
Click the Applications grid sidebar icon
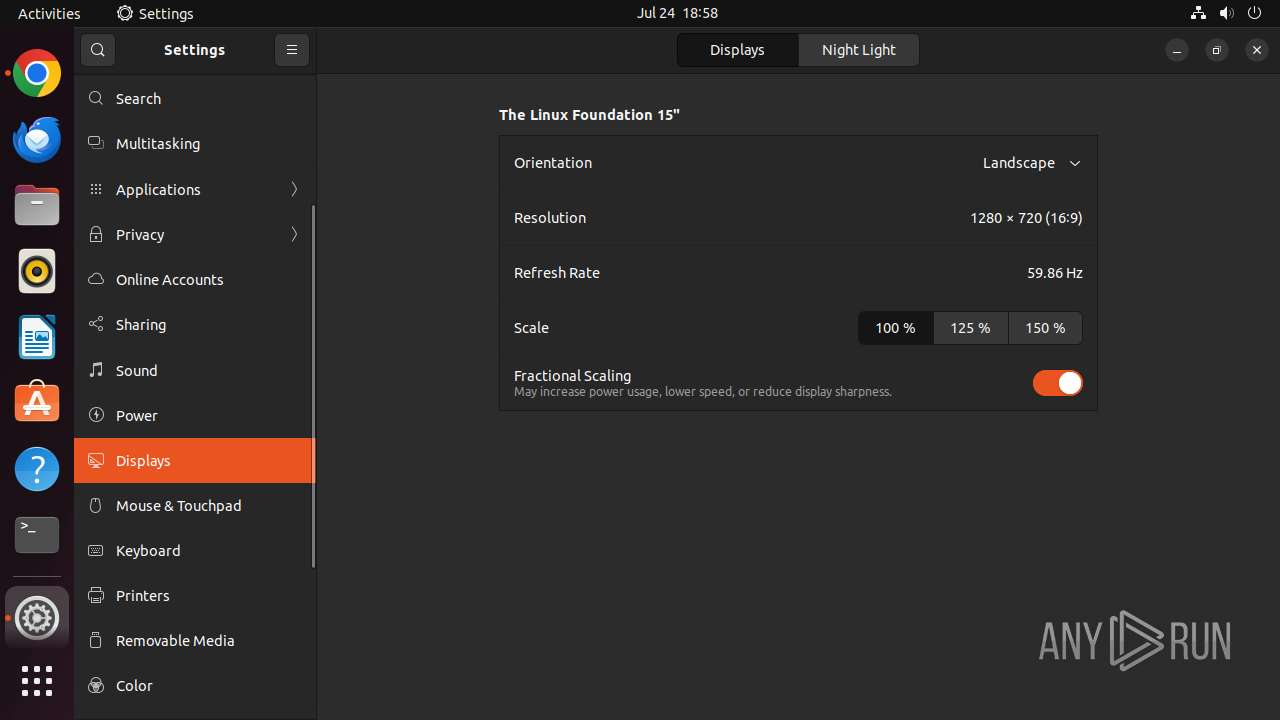[96, 189]
